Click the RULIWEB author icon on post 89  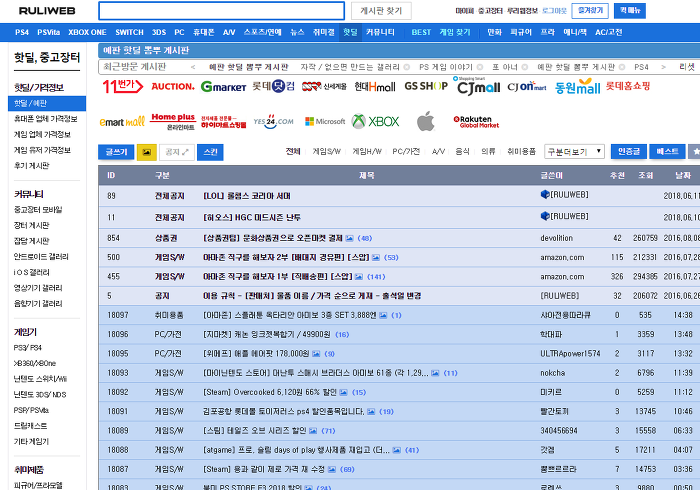pyautogui.click(x=545, y=195)
